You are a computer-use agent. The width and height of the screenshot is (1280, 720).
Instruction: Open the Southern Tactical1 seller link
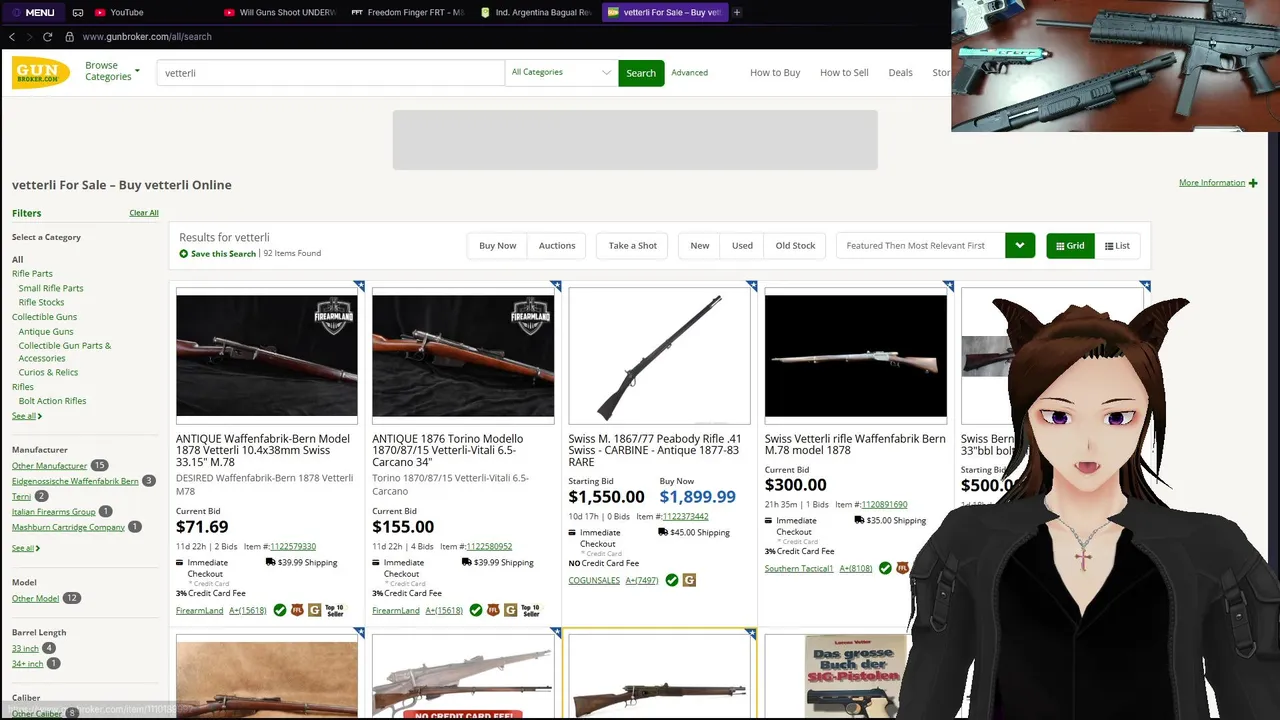point(799,569)
